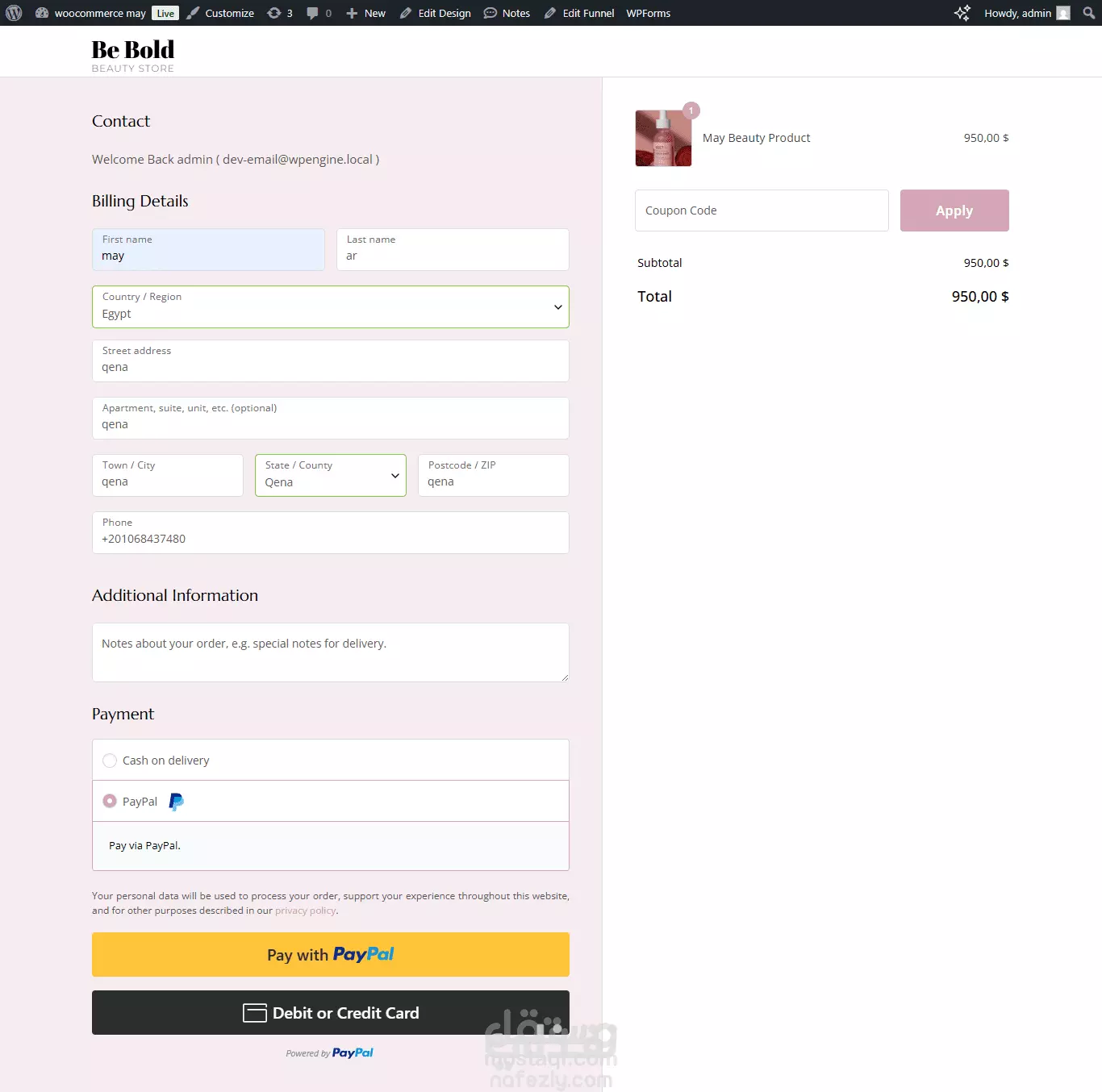The image size is (1102, 1092).
Task: Focus the Coupon Code field
Action: (762, 210)
